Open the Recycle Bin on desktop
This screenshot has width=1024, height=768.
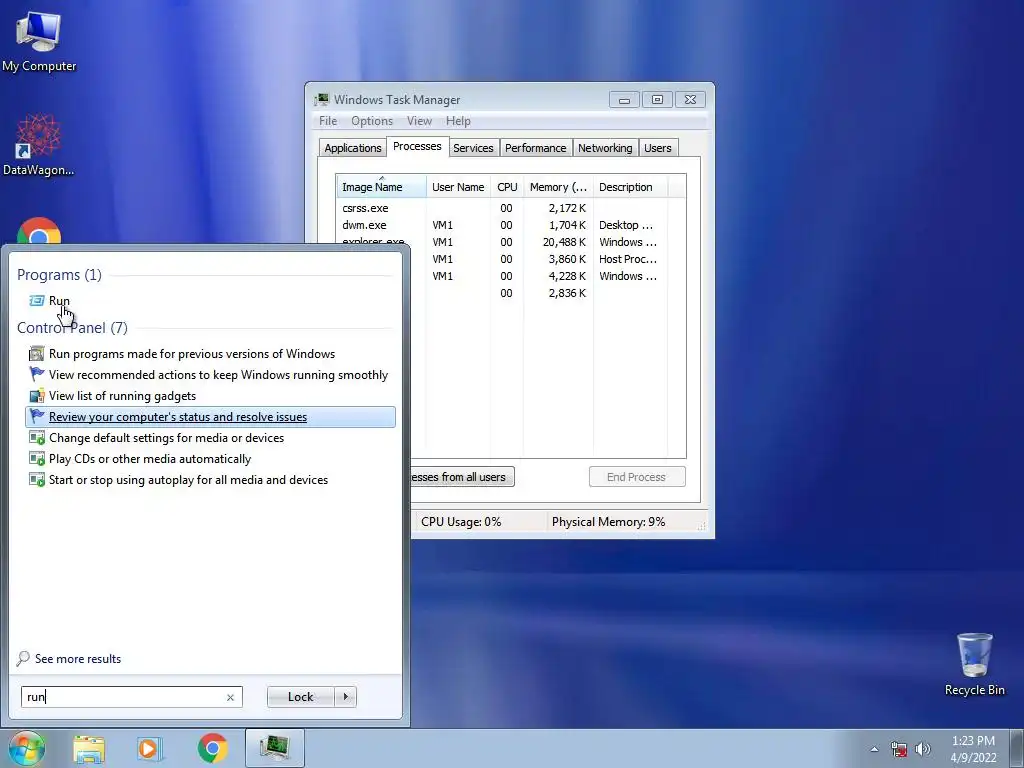[974, 664]
